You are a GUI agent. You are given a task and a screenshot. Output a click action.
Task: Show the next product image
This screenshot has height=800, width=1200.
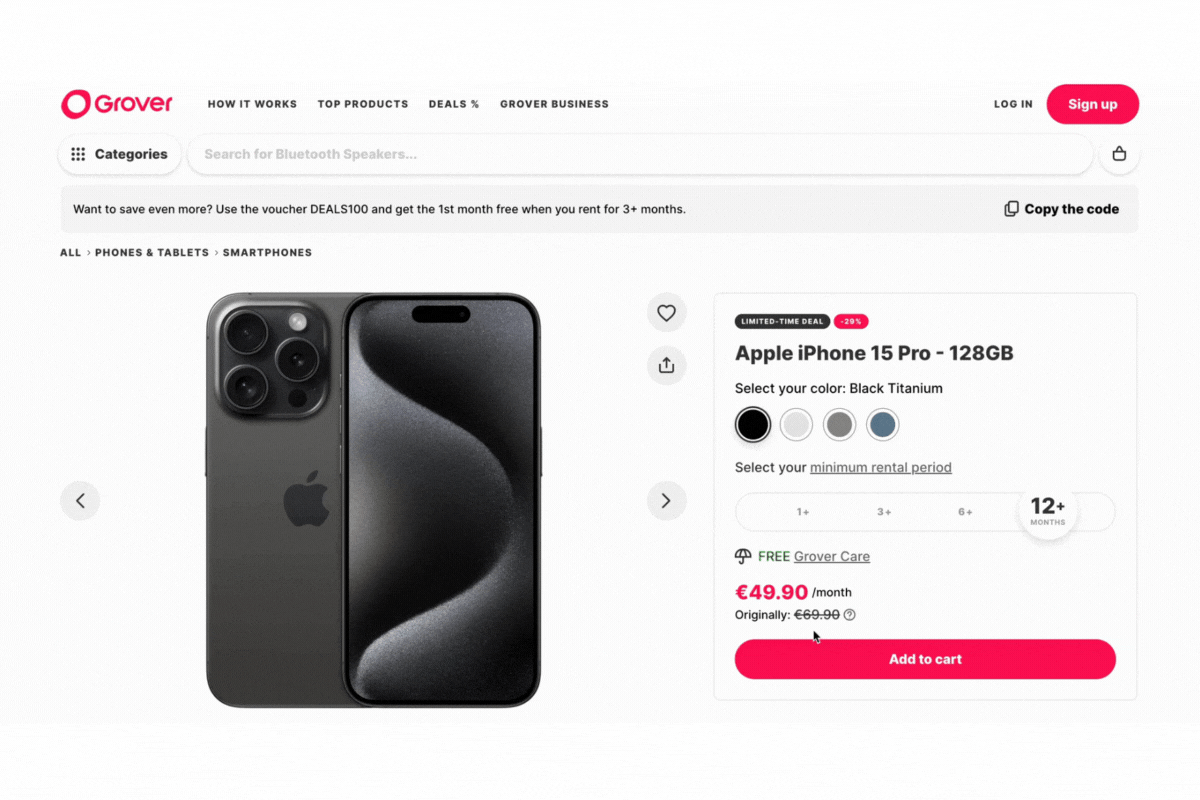(666, 500)
